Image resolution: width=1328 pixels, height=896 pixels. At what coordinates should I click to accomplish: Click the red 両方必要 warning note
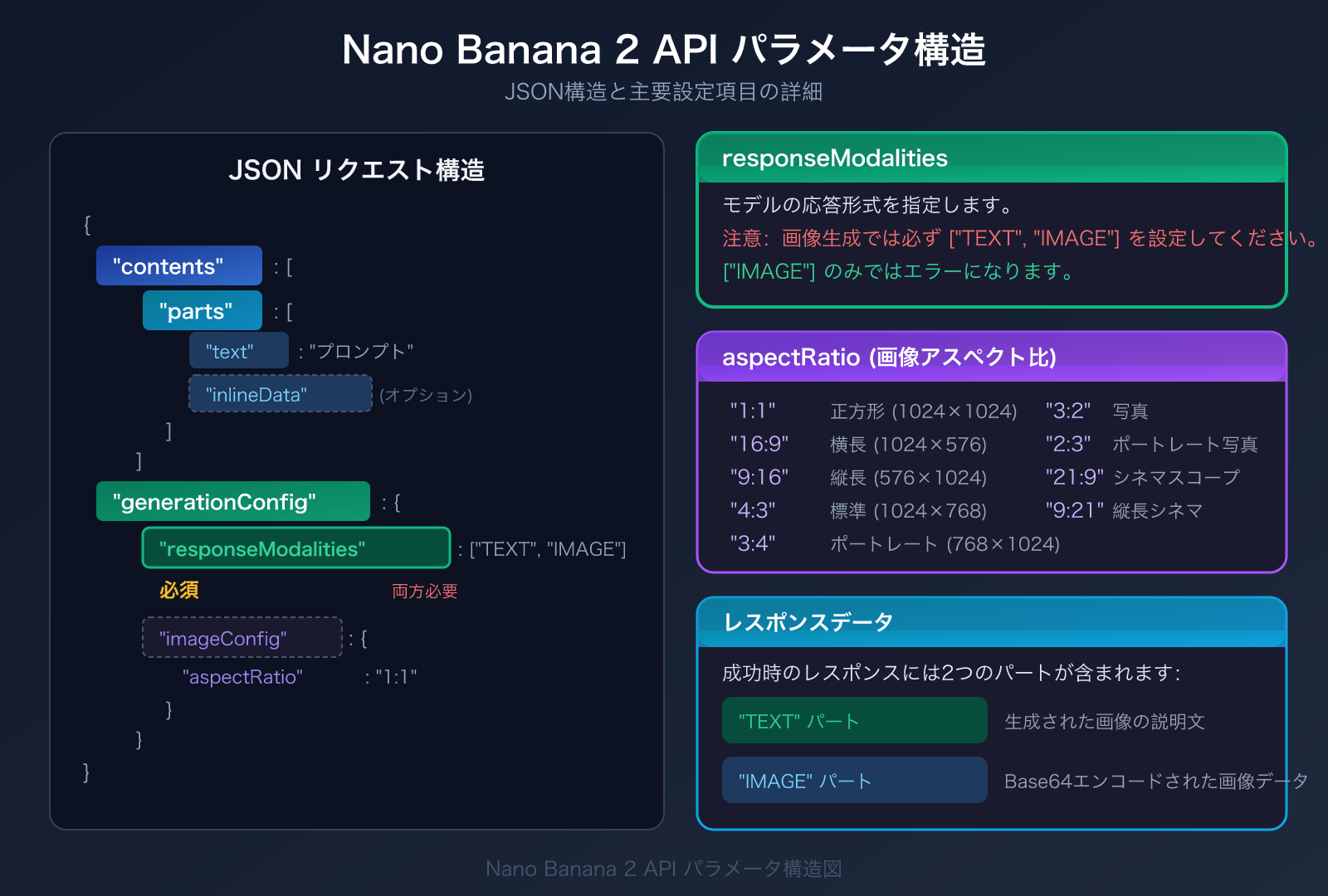[424, 592]
